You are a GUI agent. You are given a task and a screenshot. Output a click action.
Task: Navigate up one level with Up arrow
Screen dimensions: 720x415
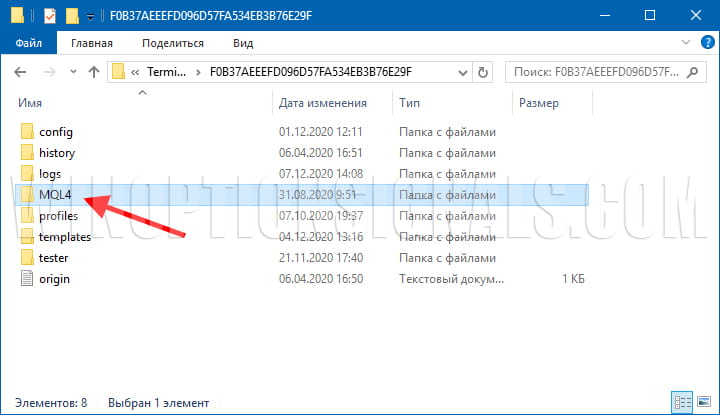pyautogui.click(x=94, y=72)
